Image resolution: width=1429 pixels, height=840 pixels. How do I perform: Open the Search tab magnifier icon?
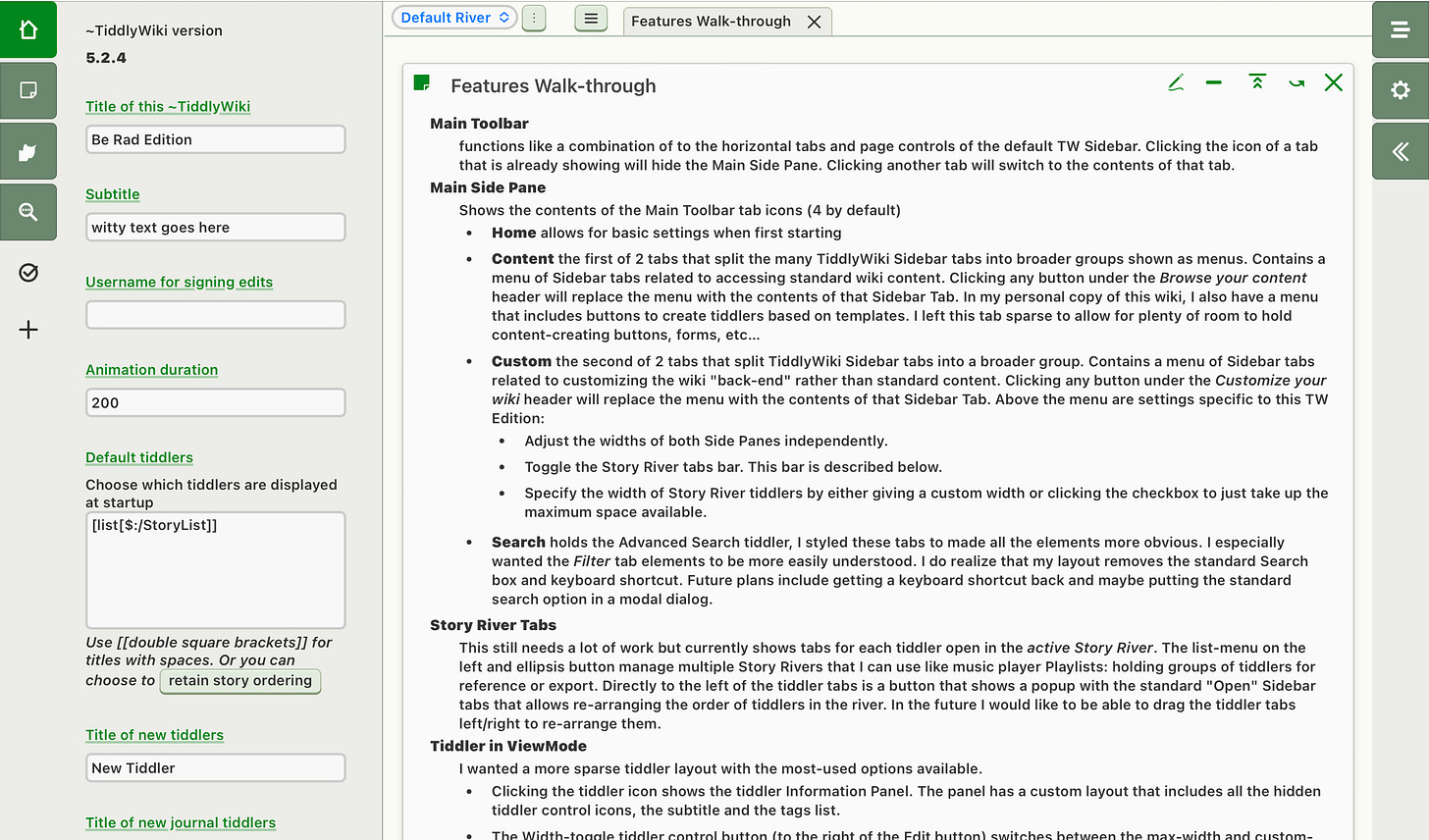point(28,212)
